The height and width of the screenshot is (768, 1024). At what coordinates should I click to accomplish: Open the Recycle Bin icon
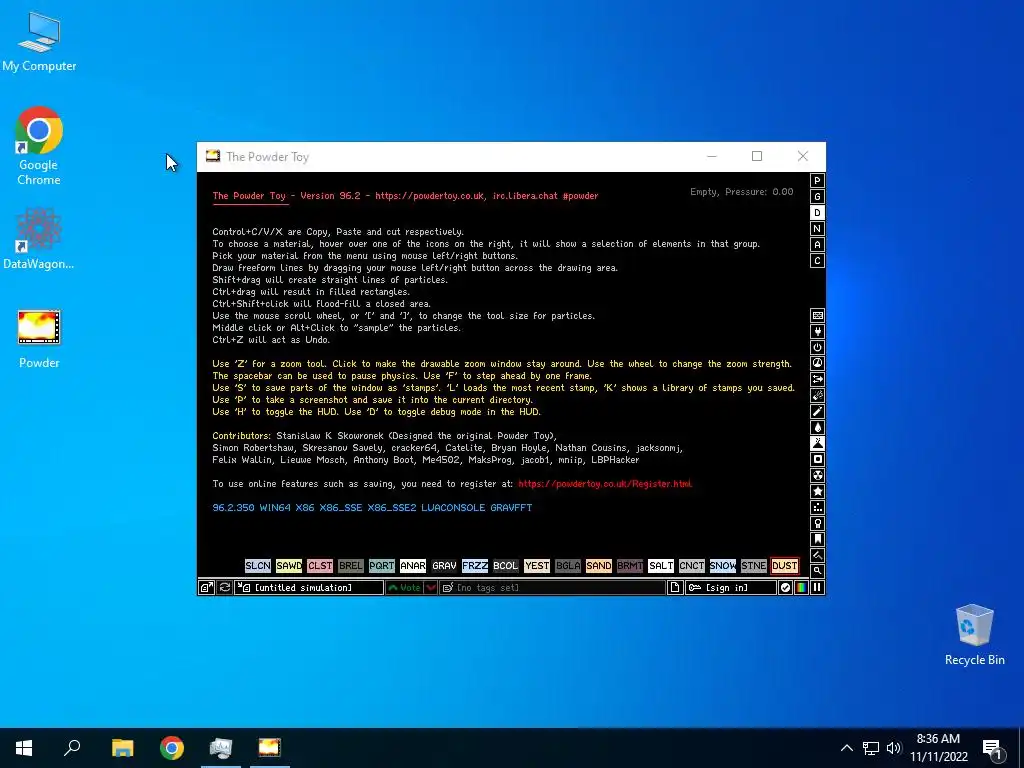click(974, 635)
